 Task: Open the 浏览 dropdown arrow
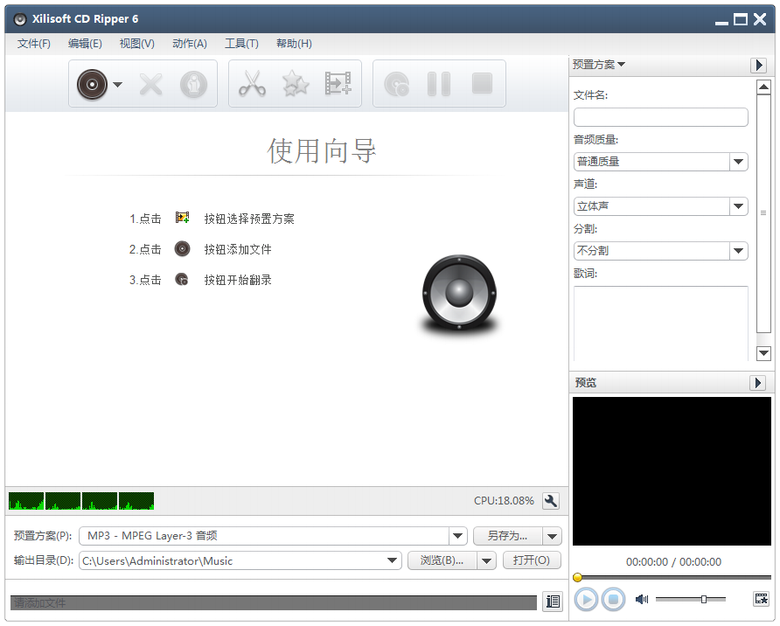coord(487,561)
